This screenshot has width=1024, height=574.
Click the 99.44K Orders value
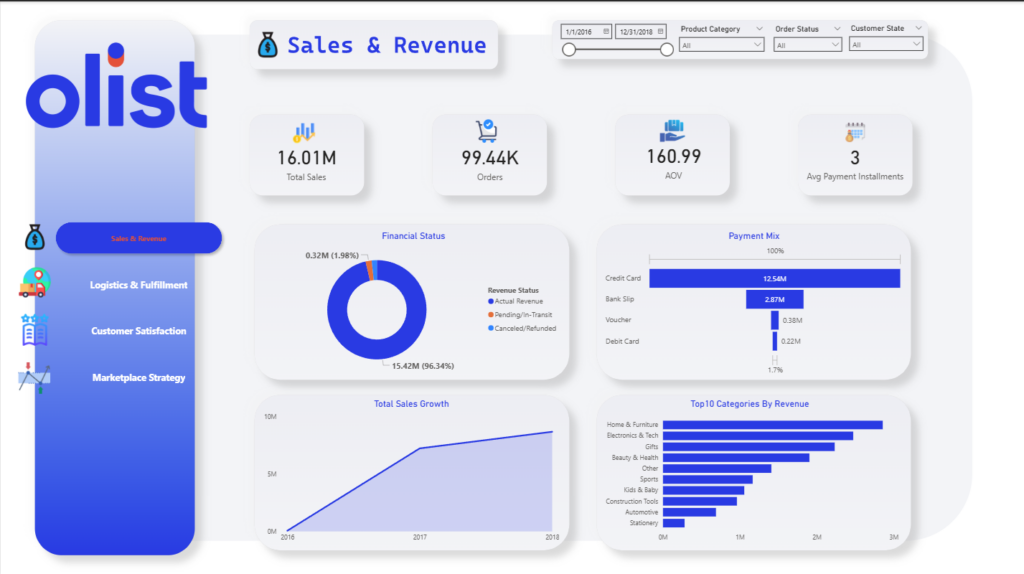coord(490,158)
